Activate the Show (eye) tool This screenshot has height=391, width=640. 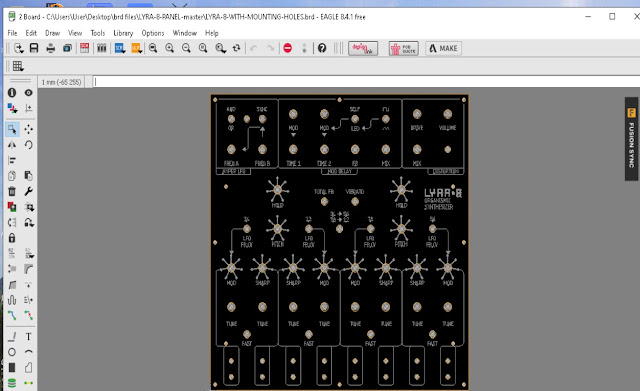(x=28, y=93)
